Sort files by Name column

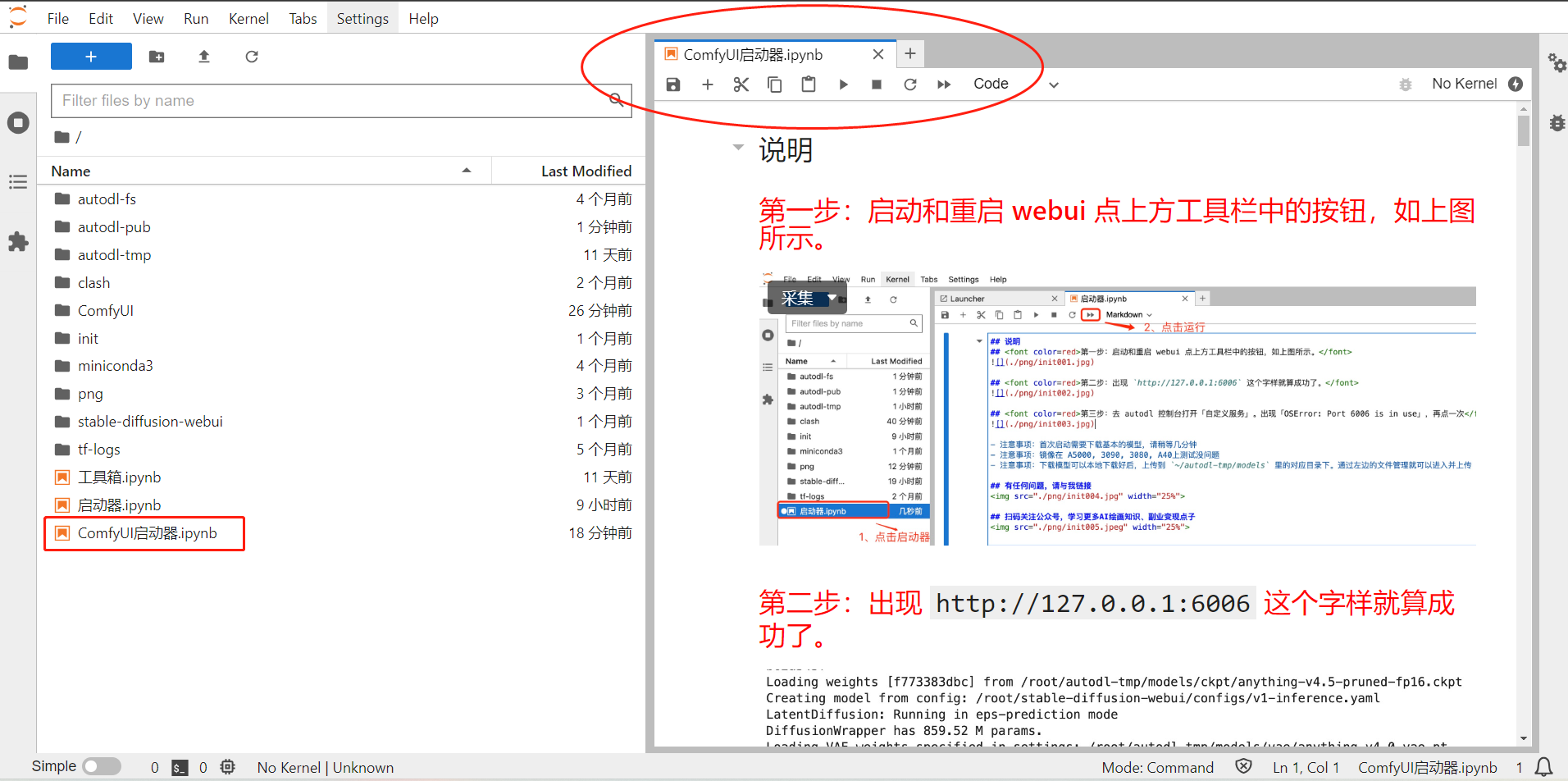[x=262, y=171]
